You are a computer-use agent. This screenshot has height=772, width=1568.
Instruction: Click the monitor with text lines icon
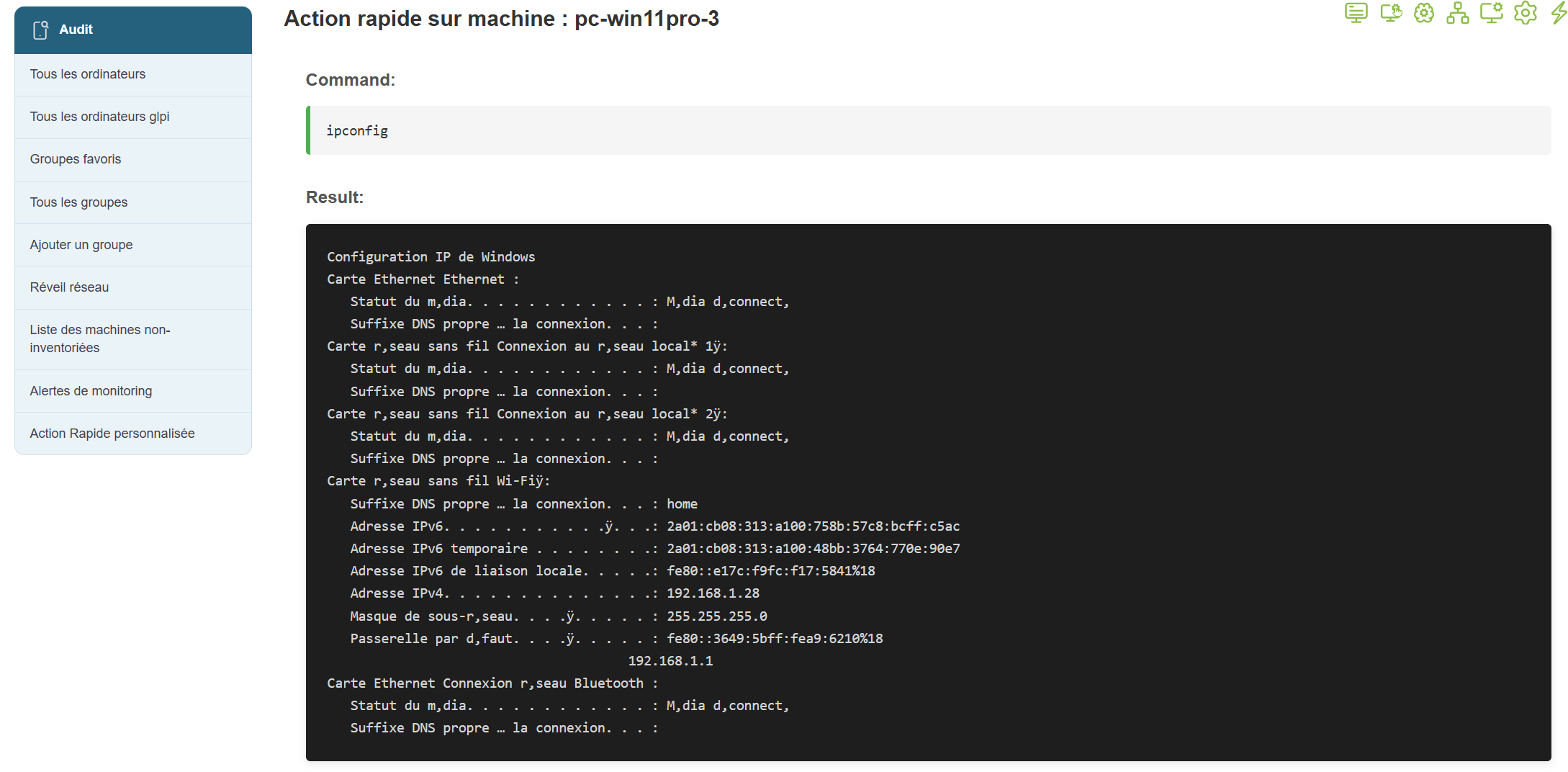point(1356,13)
